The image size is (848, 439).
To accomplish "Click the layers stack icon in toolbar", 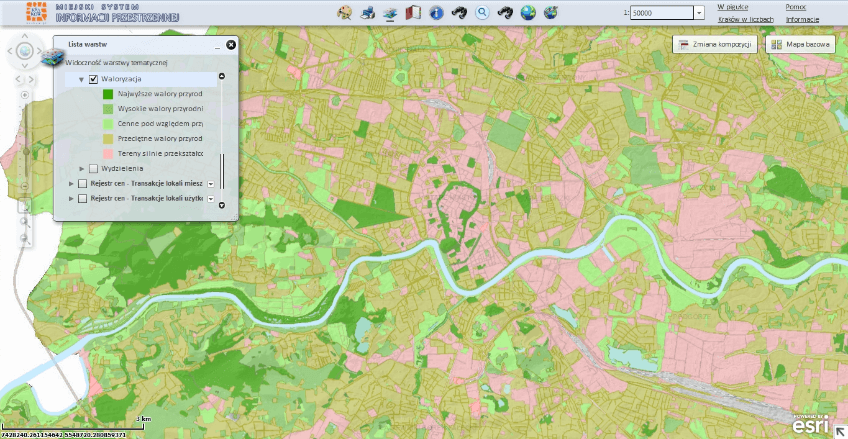I will pos(390,13).
